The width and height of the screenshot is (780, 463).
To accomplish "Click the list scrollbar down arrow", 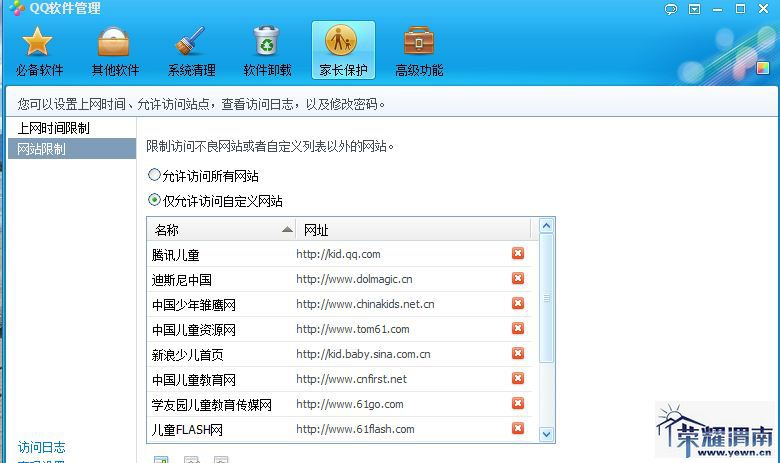I will click(546, 434).
